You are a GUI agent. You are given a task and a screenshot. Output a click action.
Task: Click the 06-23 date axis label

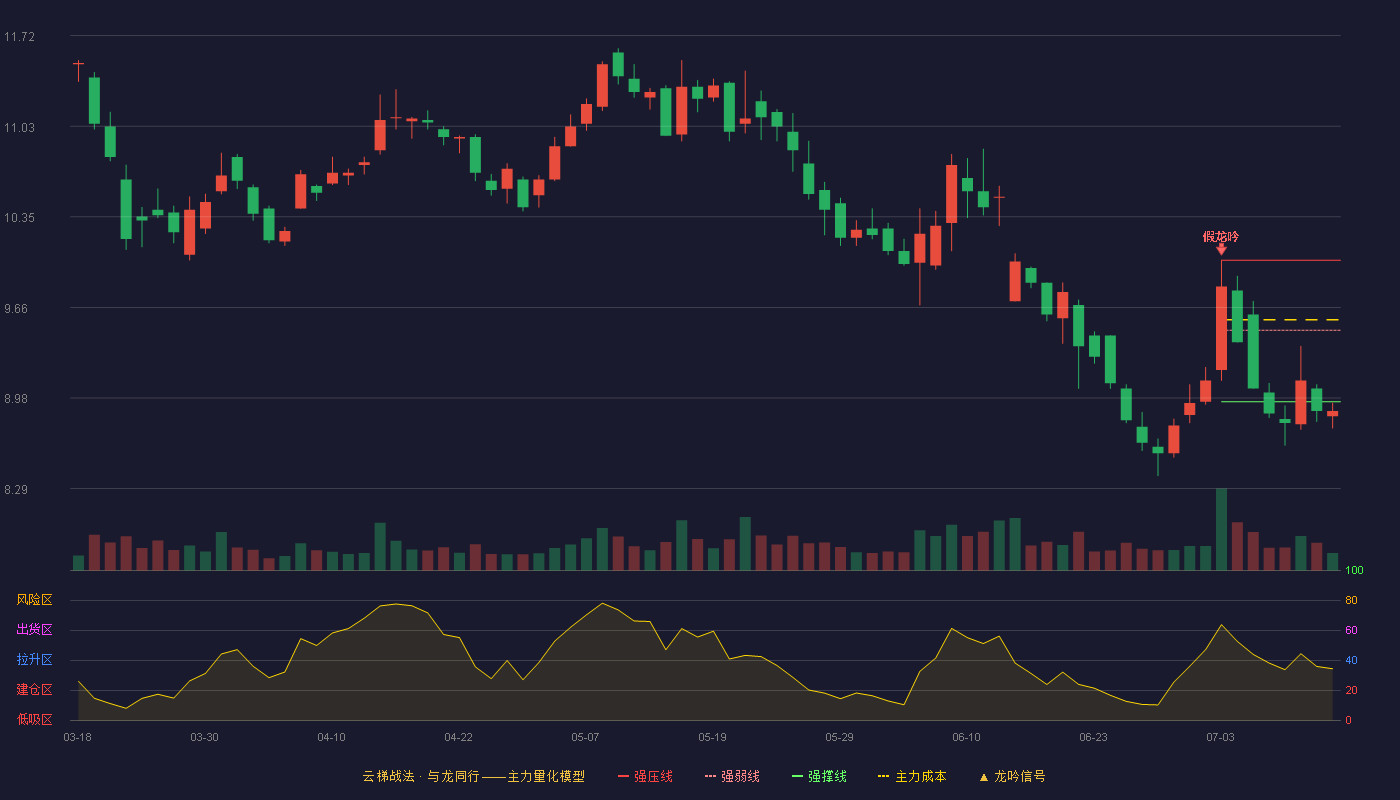1093,737
